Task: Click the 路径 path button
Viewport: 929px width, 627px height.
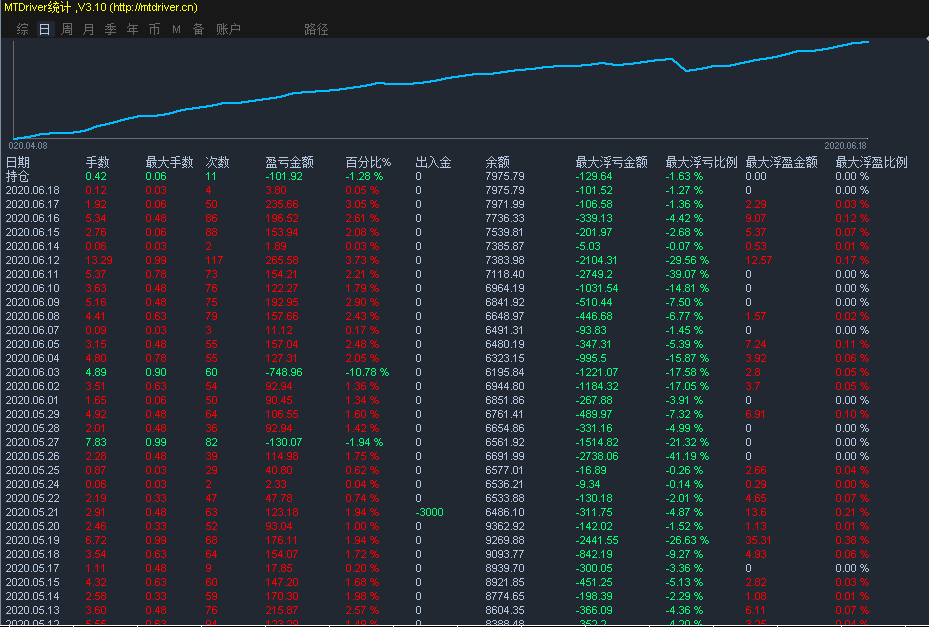Action: [x=316, y=29]
